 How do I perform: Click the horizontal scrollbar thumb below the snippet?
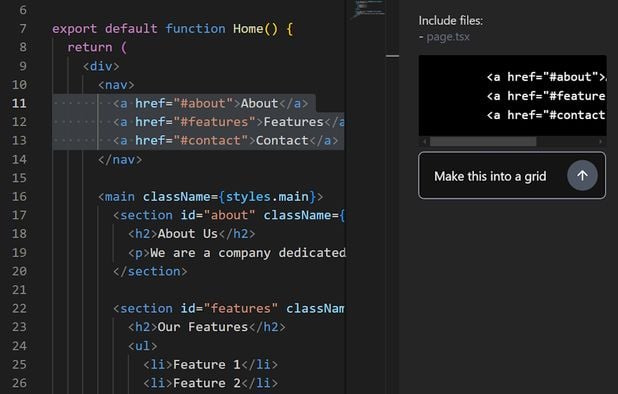(483, 141)
